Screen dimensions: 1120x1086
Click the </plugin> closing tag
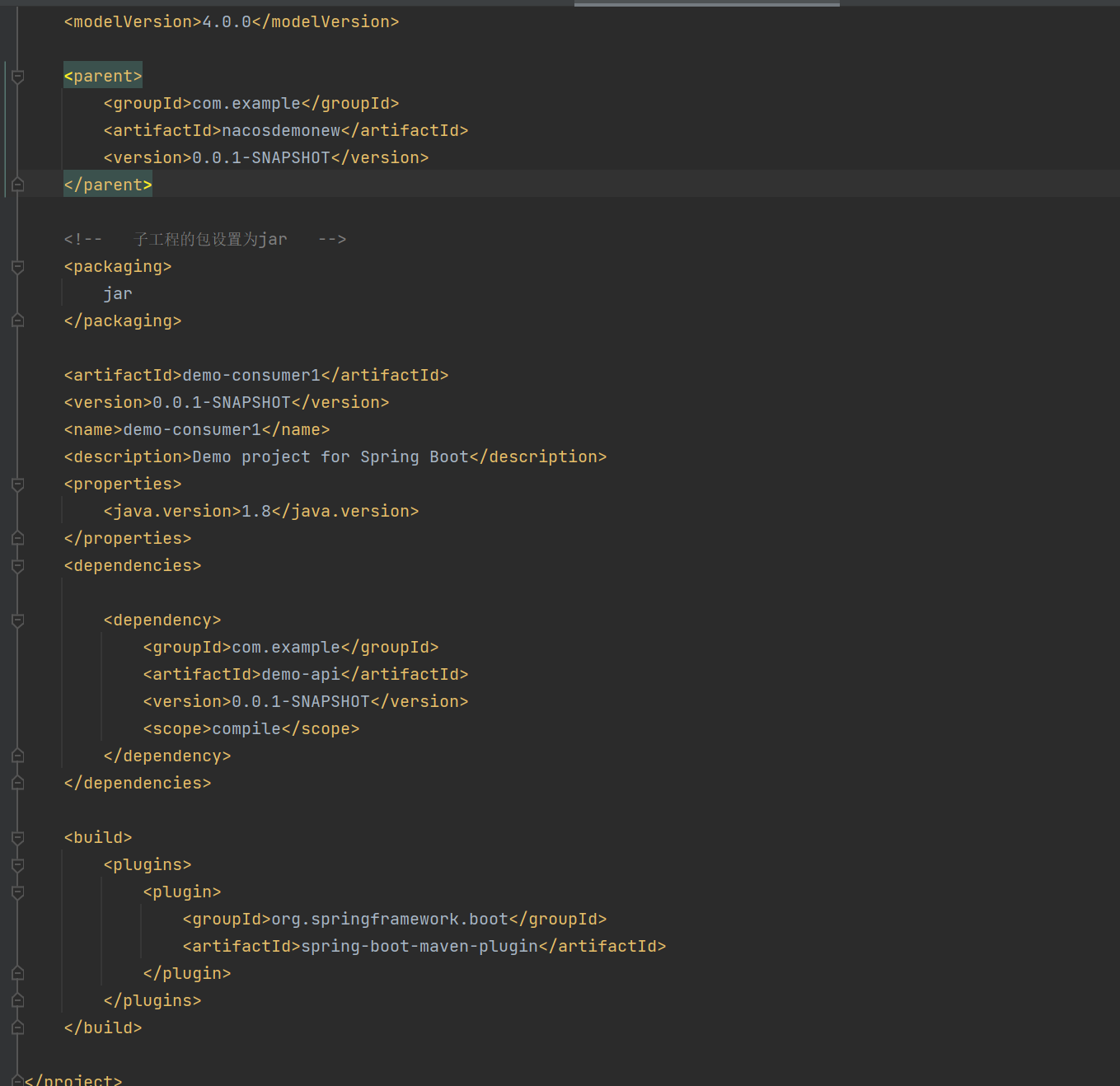coord(187,974)
